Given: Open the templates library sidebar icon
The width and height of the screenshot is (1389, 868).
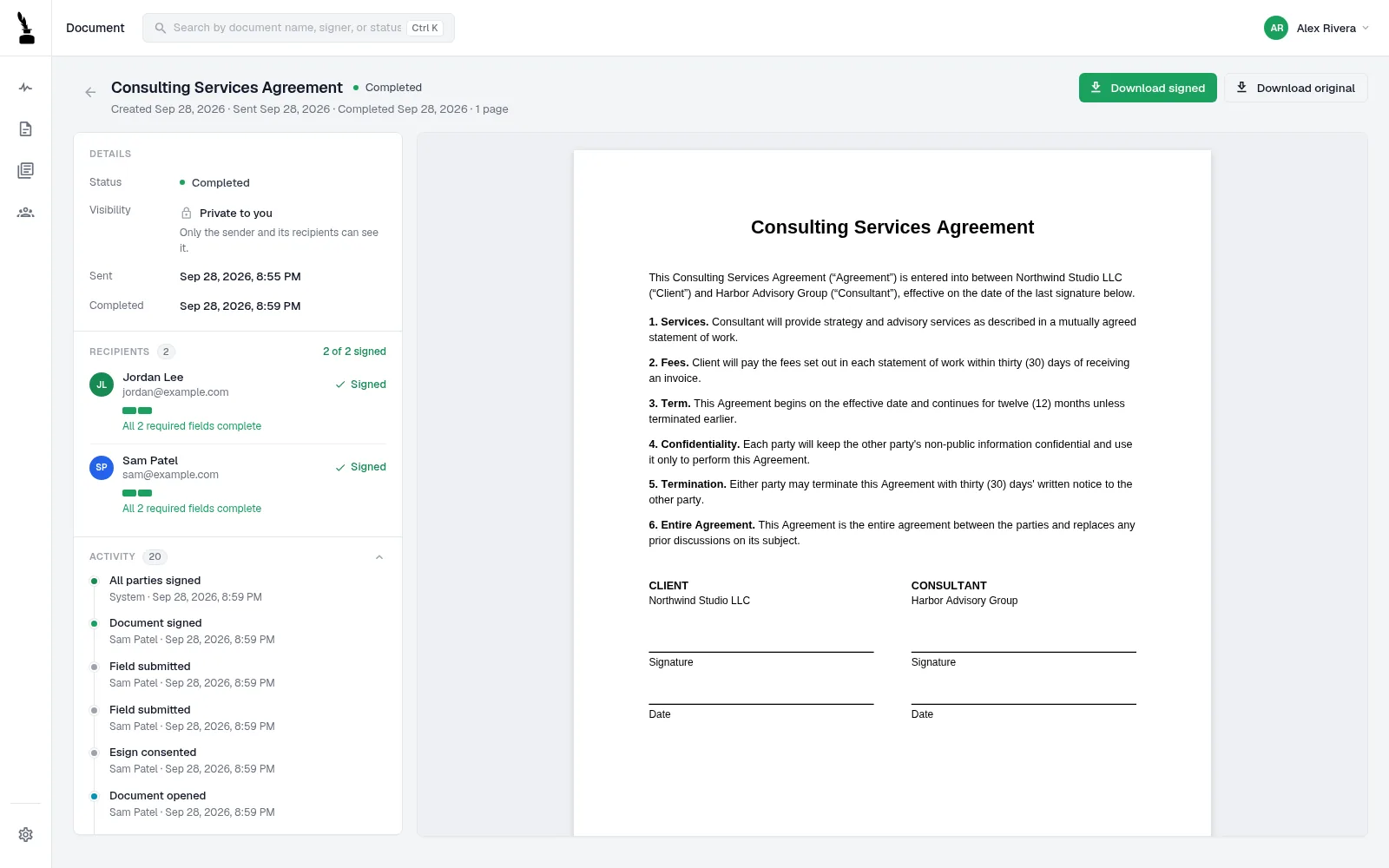Looking at the screenshot, I should pyautogui.click(x=26, y=170).
